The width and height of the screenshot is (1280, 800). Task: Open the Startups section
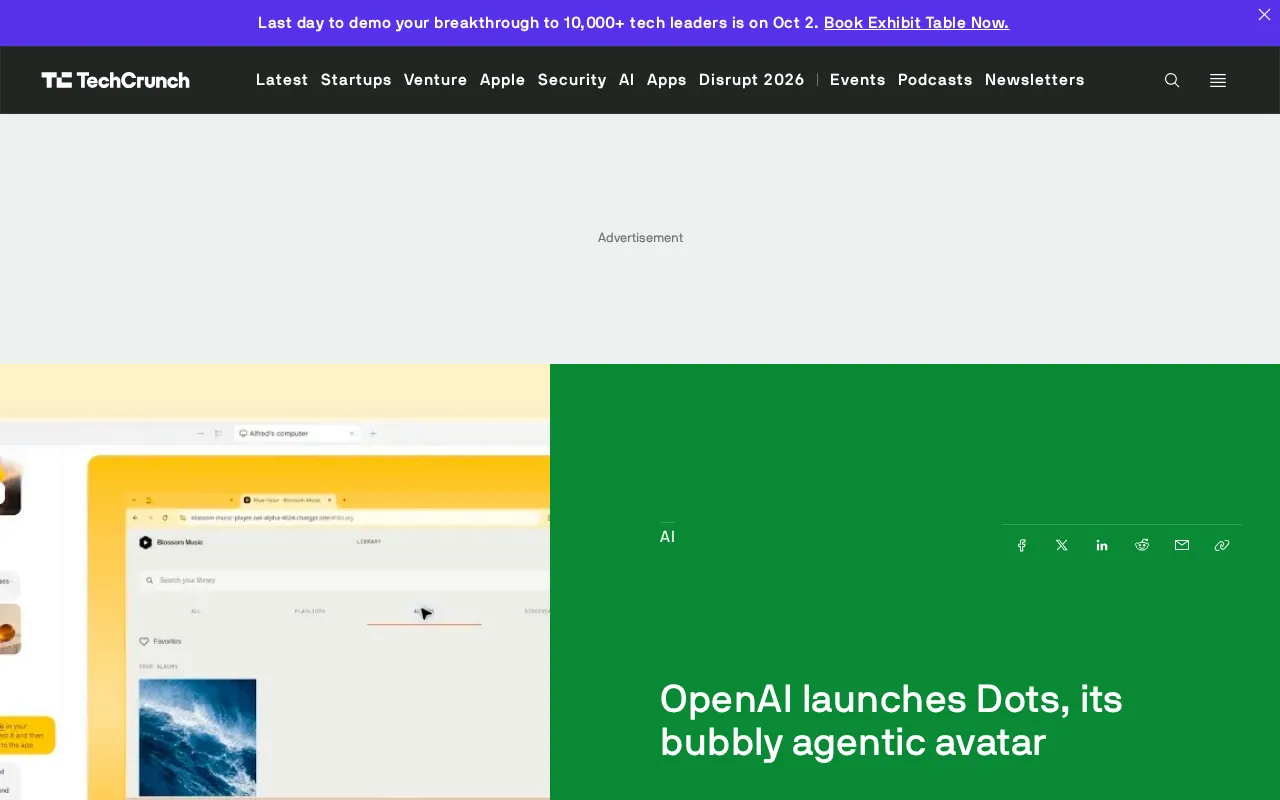(x=356, y=80)
